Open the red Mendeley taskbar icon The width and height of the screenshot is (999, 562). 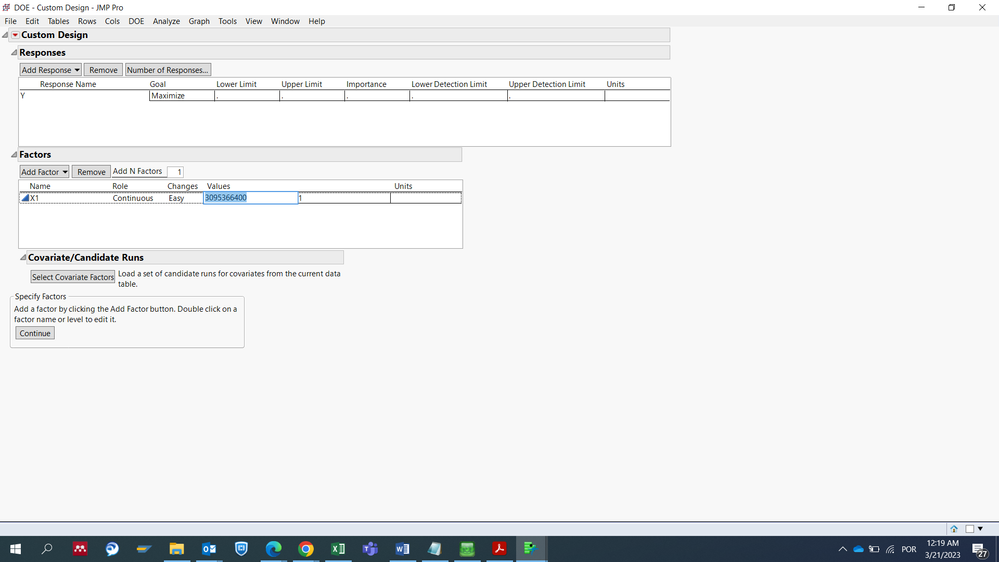point(80,549)
